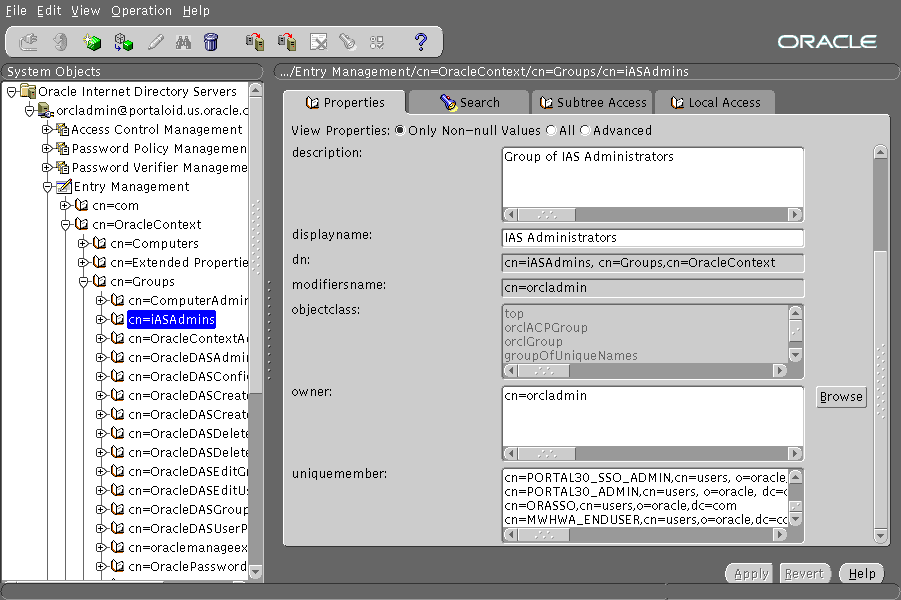Click the owner field horizontal scrollbar thumb
The width and height of the screenshot is (901, 600).
pos(546,453)
